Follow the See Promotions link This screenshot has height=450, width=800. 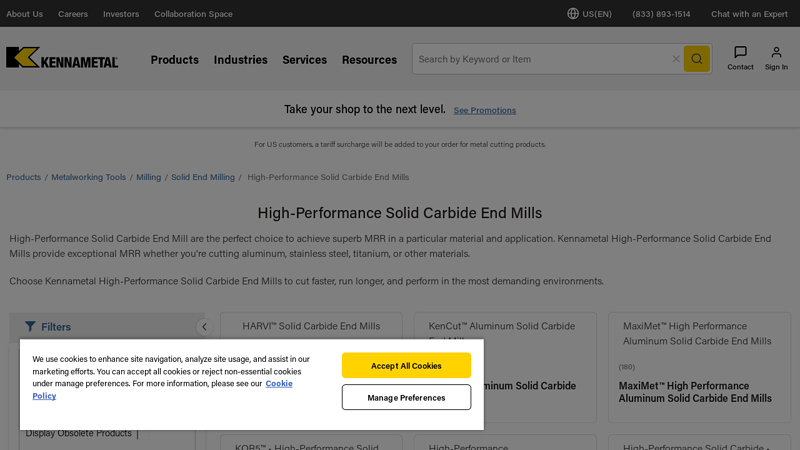[x=485, y=110]
